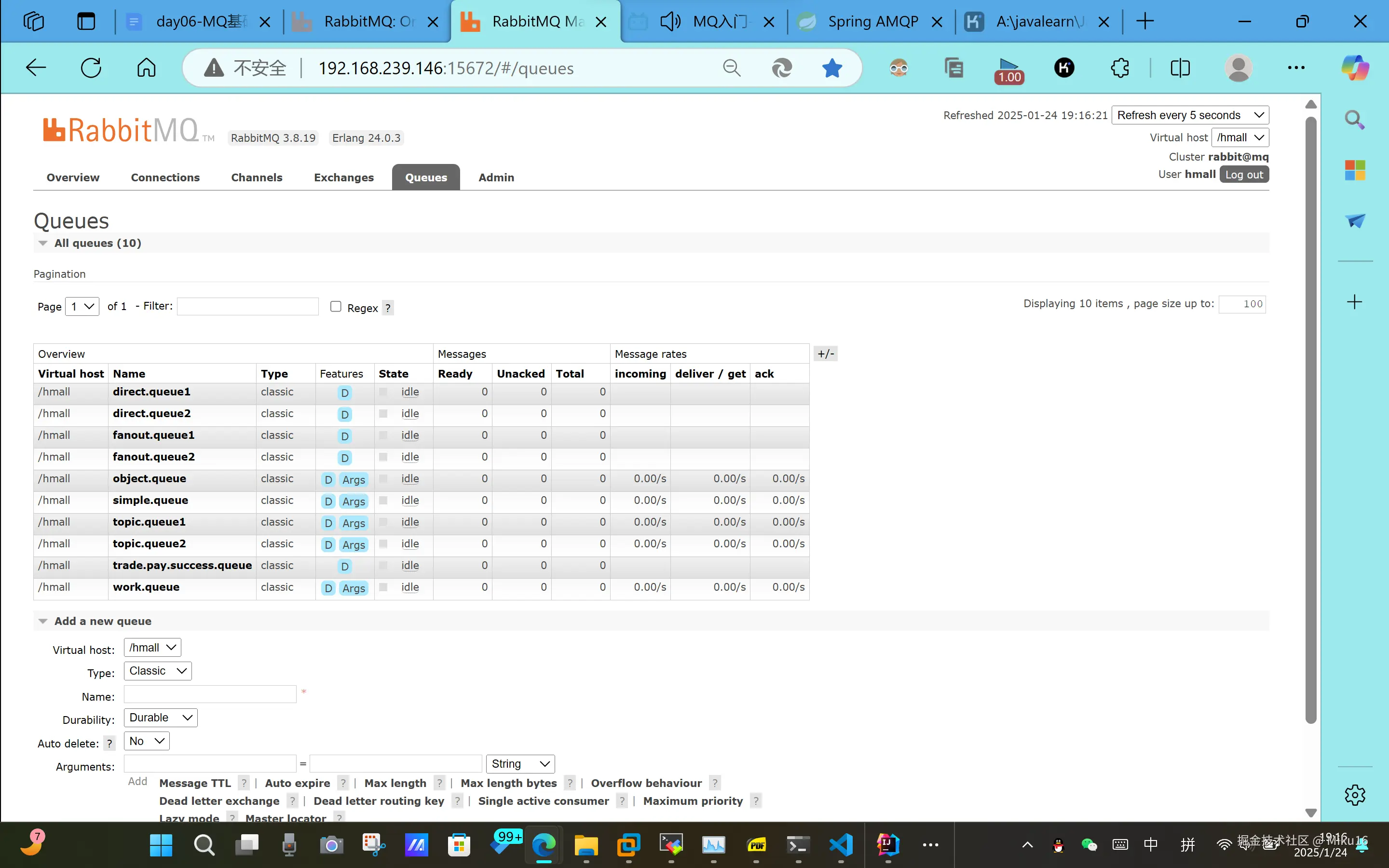Click the Regex help question mark
Image resolution: width=1389 pixels, height=868 pixels.
(x=388, y=308)
